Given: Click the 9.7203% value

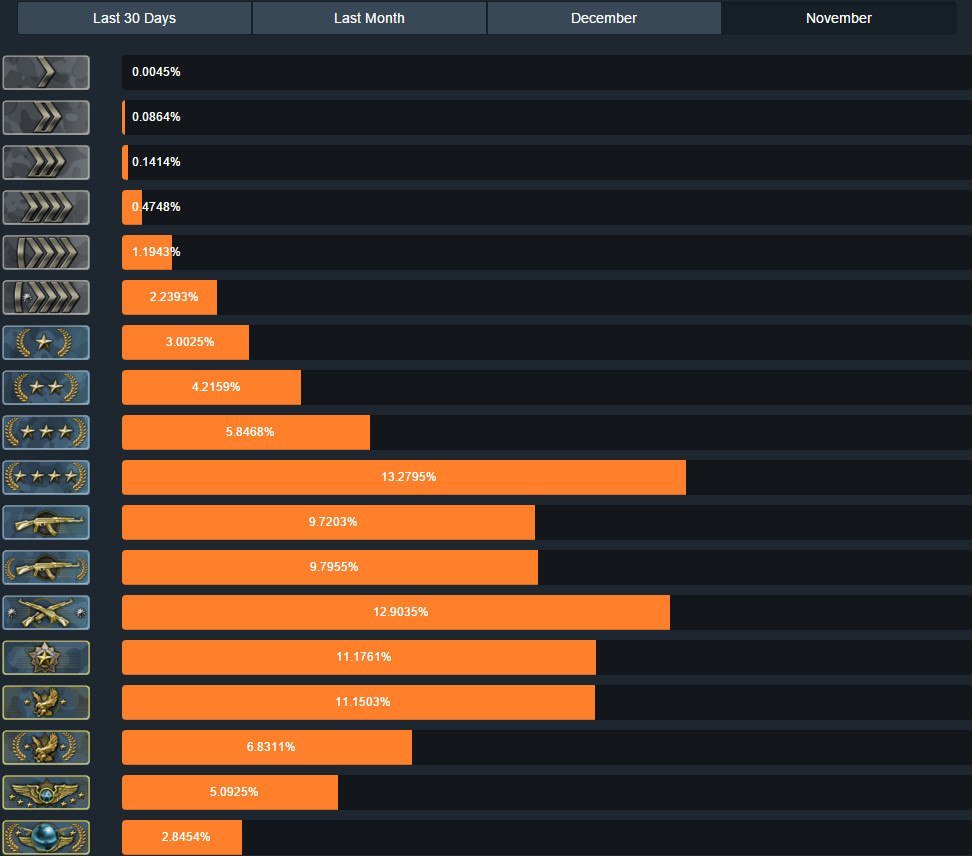Looking at the screenshot, I should pos(333,522).
